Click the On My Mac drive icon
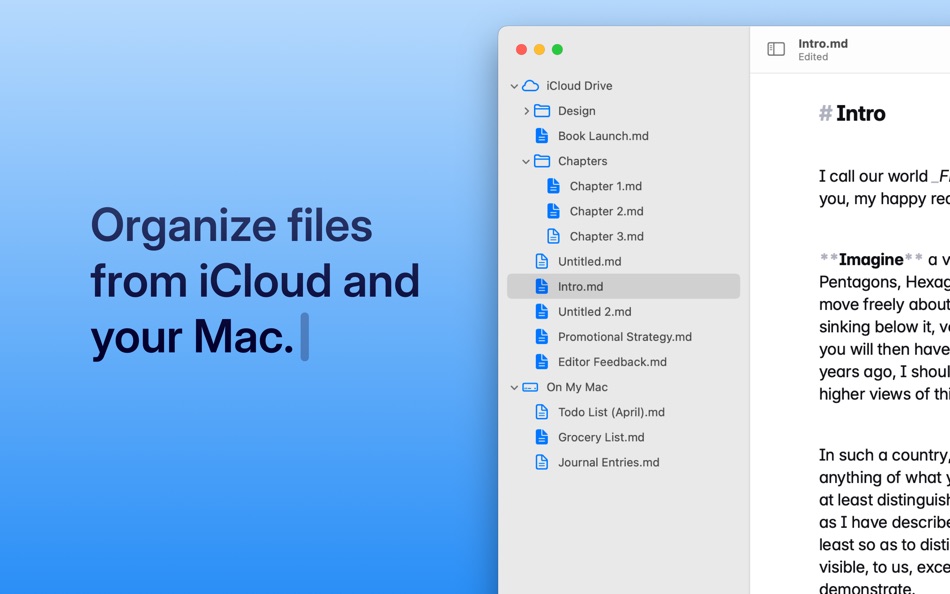The image size is (950, 594). (x=530, y=387)
